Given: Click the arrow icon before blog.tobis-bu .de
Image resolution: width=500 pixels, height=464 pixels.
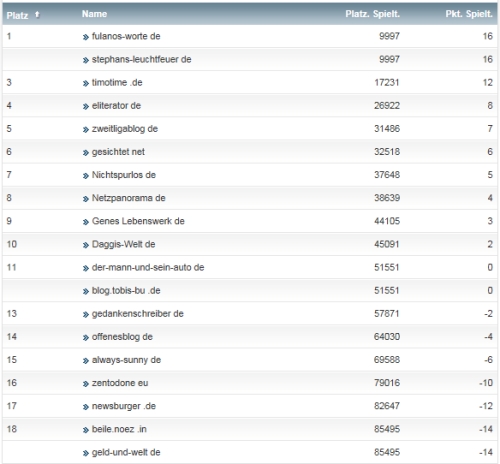Looking at the screenshot, I should pyautogui.click(x=86, y=291).
